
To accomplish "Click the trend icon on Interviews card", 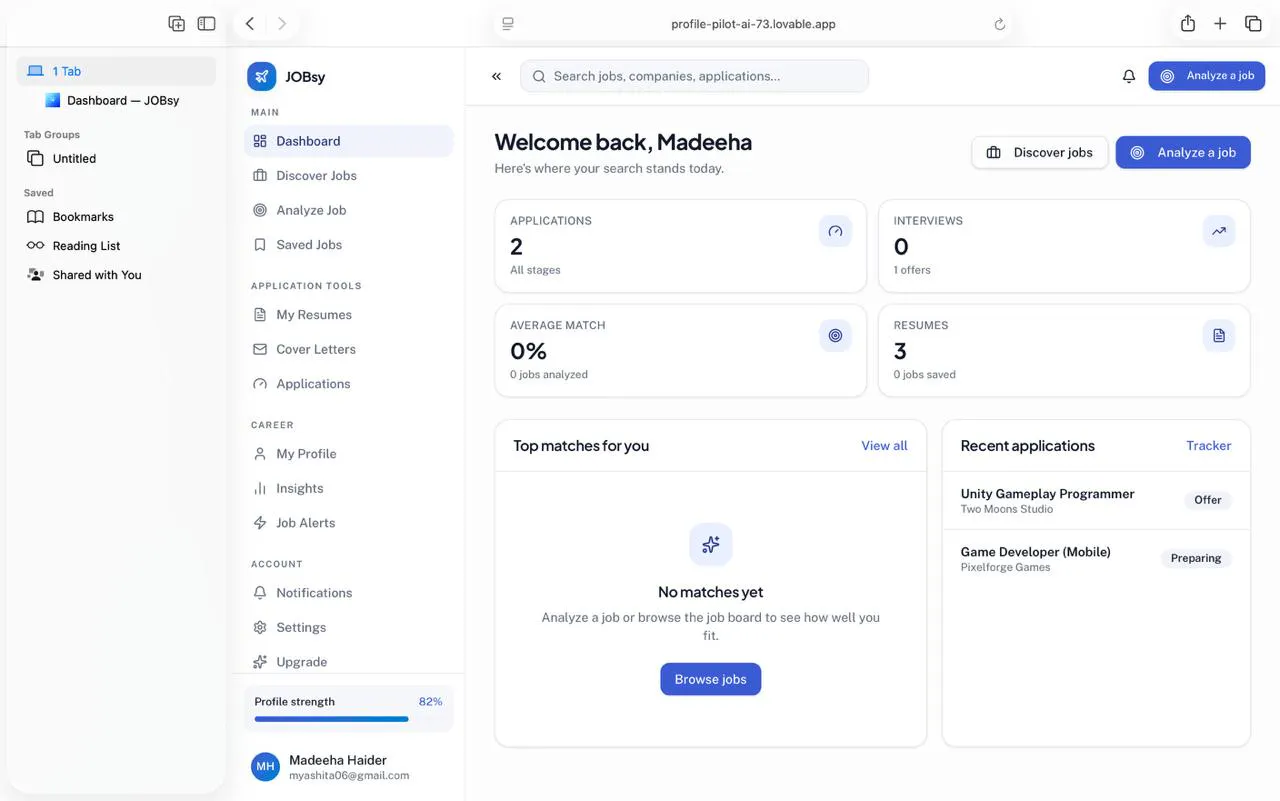I will tap(1219, 231).
